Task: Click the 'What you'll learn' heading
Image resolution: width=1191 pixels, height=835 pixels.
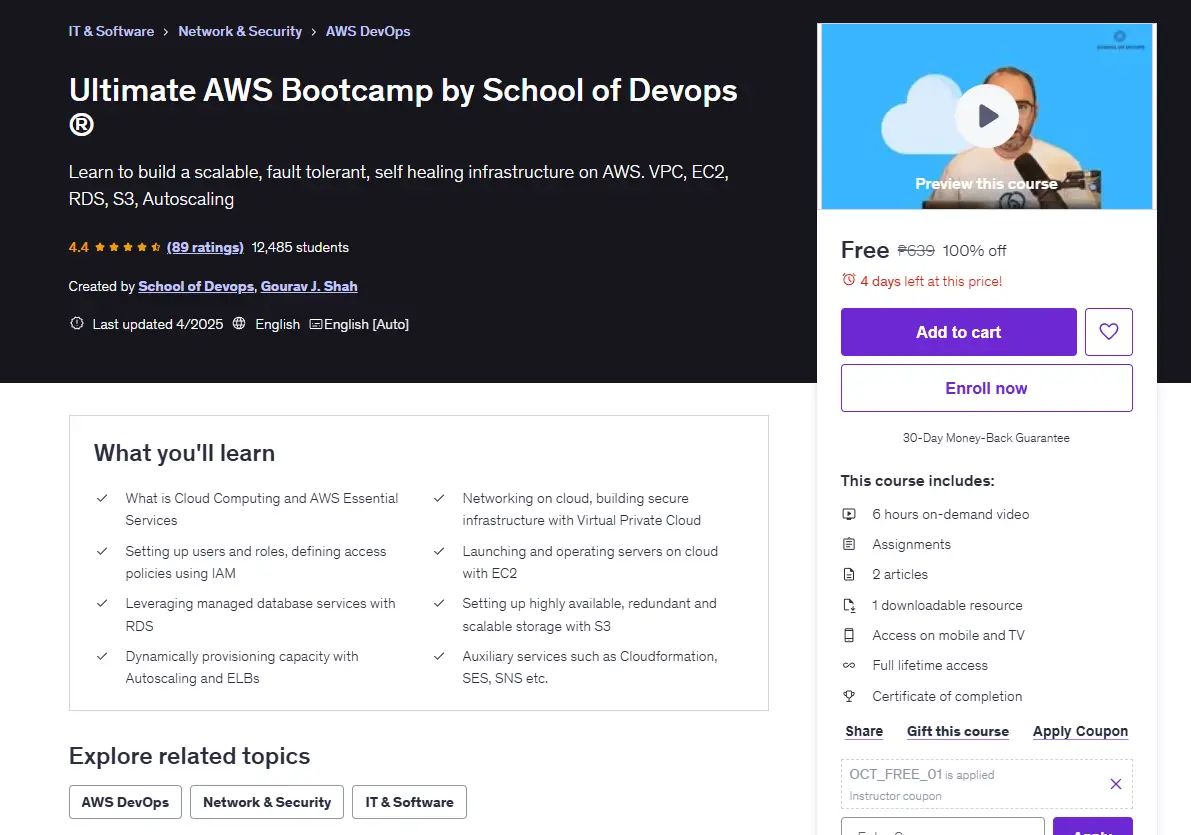Action: [x=185, y=453]
